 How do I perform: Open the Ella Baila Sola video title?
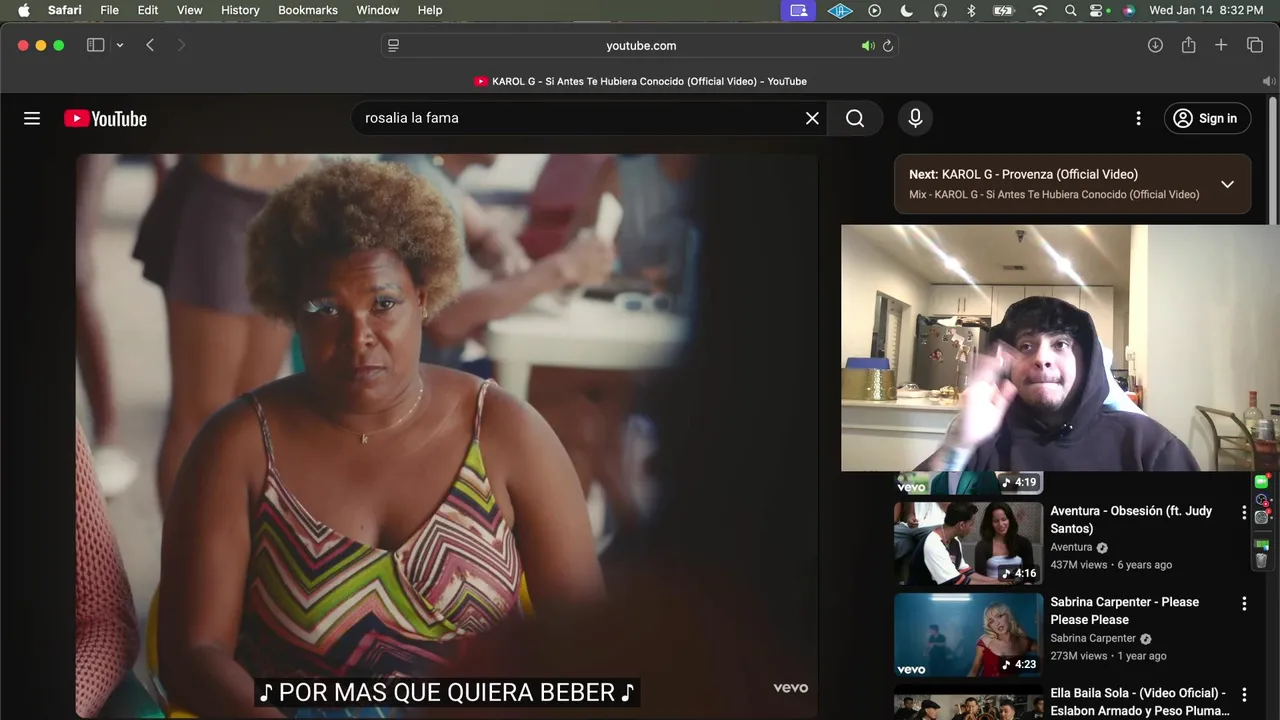1140,701
